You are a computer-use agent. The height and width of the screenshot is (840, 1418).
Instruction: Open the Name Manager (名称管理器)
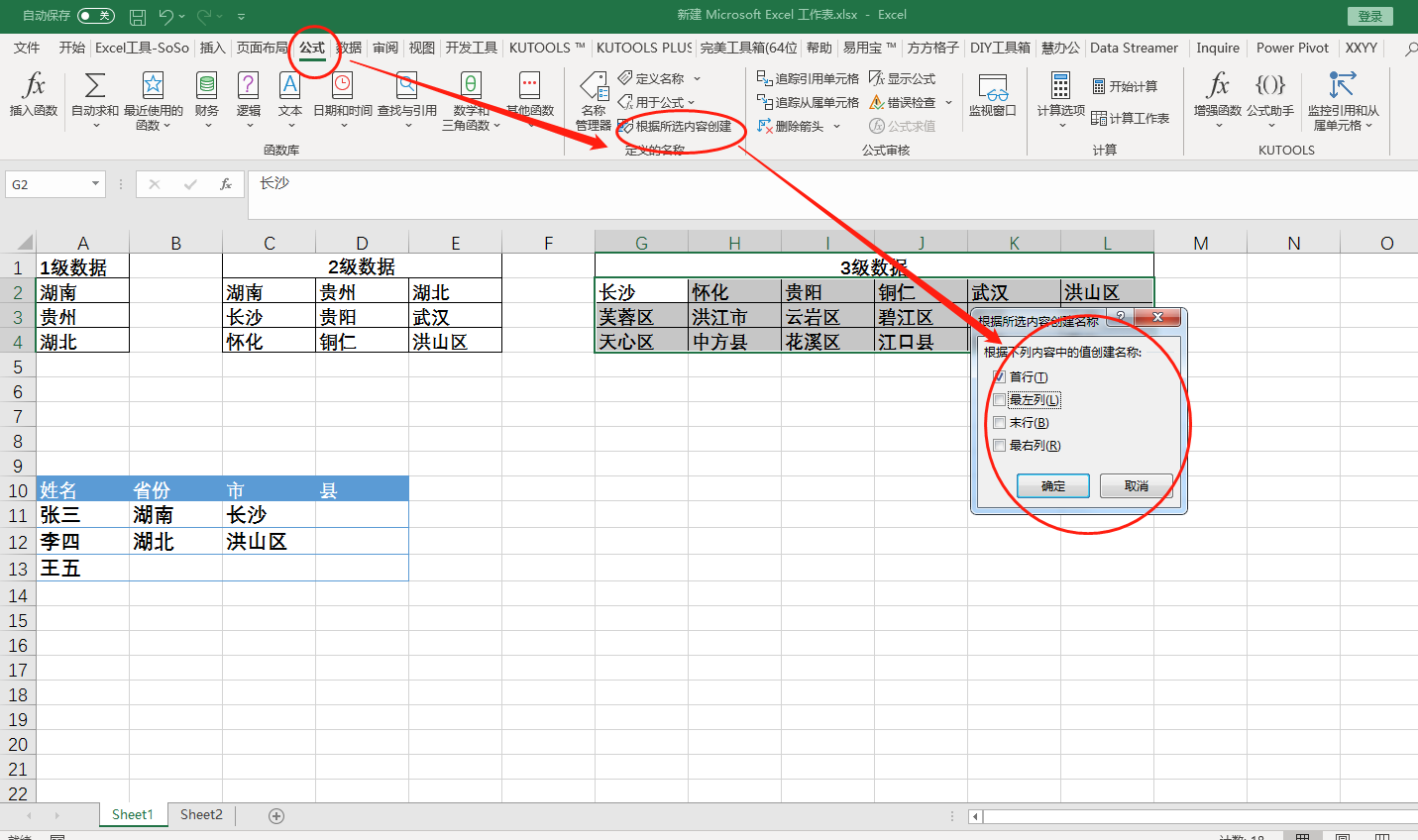coord(594,100)
